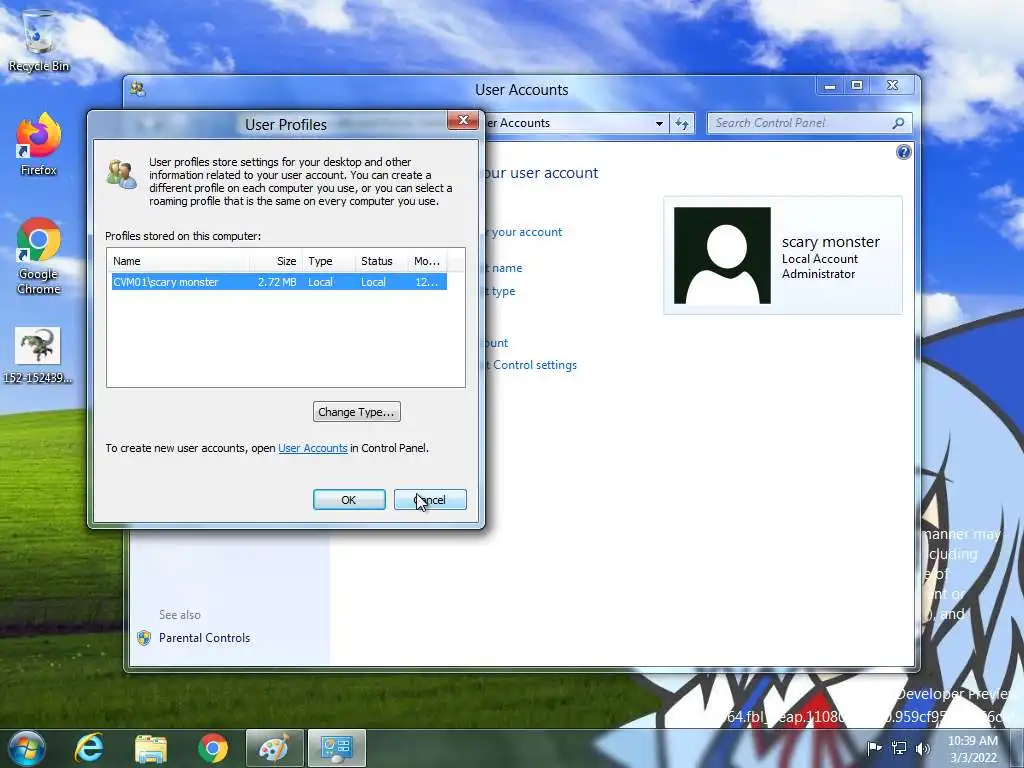Click the refresh button beside address bar
Viewport: 1024px width, 768px height.
point(682,123)
